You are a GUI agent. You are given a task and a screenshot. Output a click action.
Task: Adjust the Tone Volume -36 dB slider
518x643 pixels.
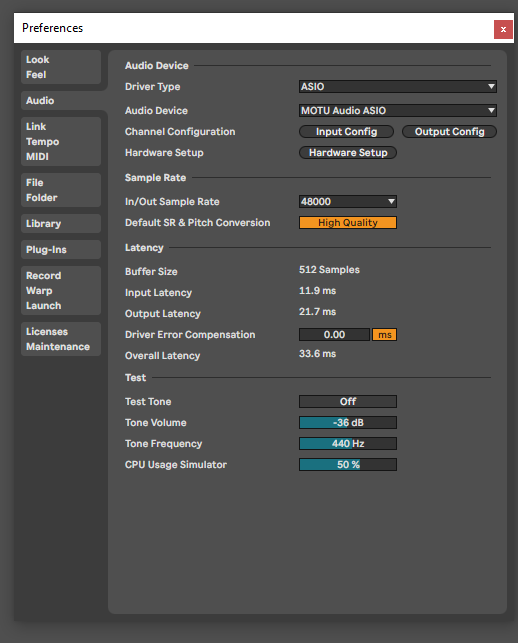click(x=347, y=422)
